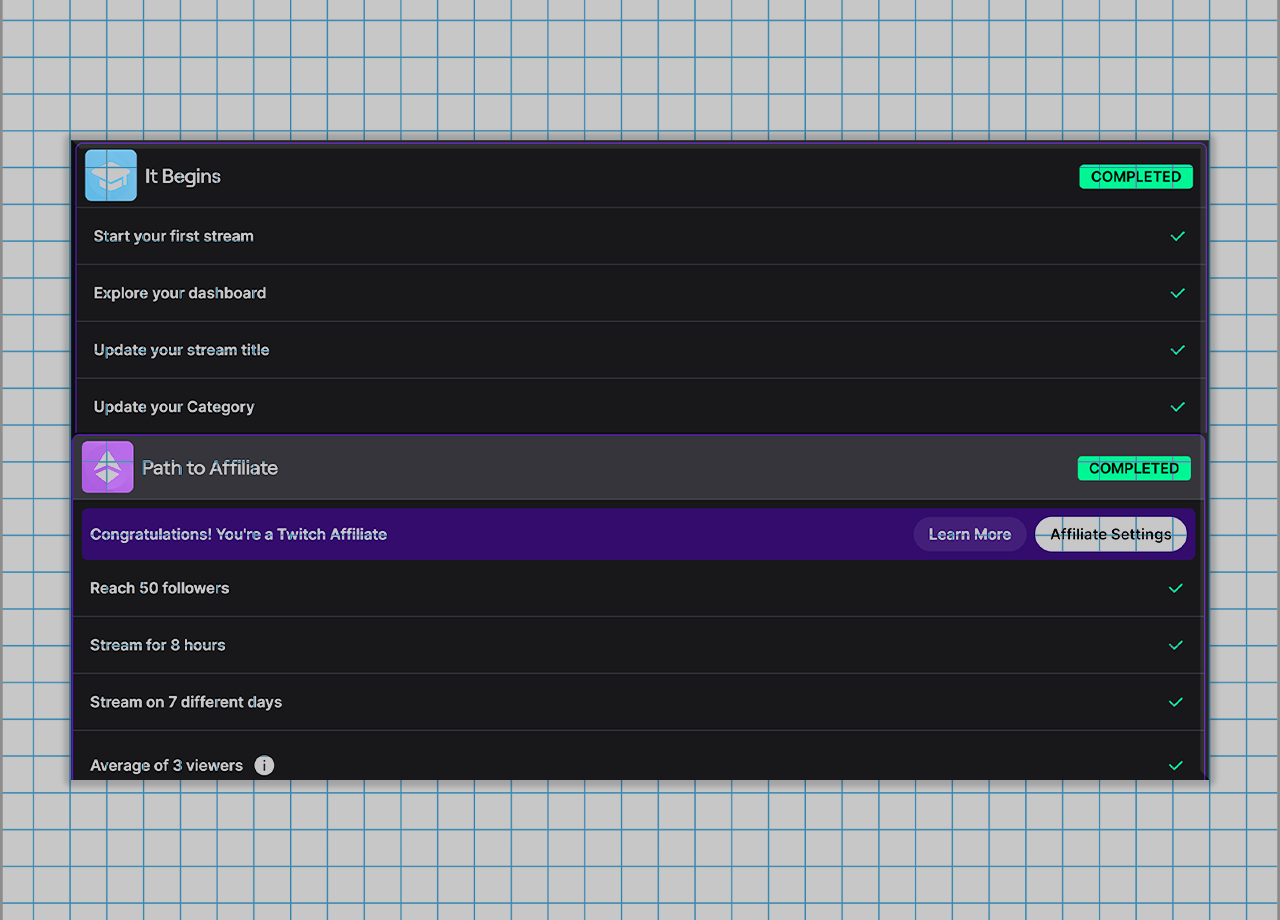Image resolution: width=1280 pixels, height=920 pixels.
Task: Click checkmark for Stream for 8 hours
Action: (x=1176, y=645)
